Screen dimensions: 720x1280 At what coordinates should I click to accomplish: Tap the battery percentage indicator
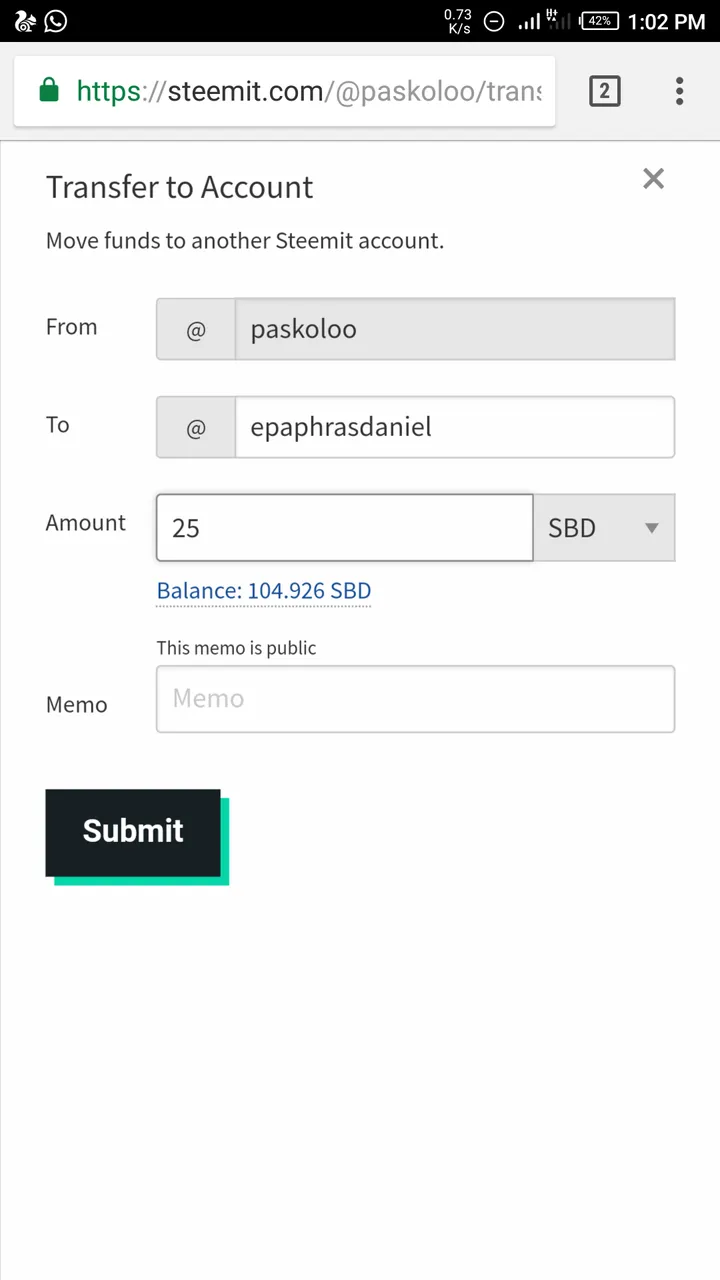point(600,21)
